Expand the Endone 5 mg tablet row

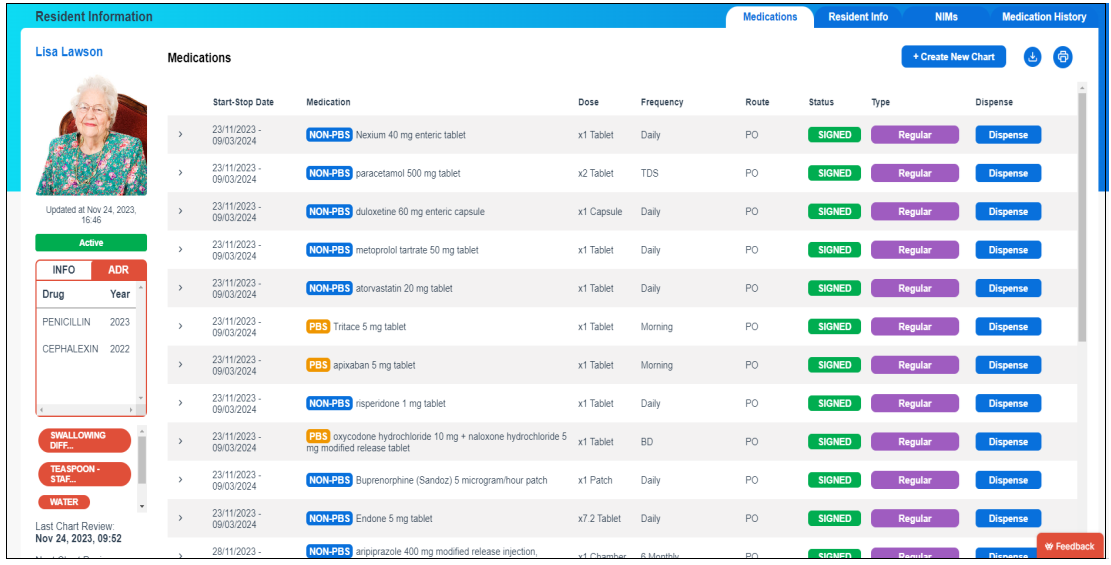click(x=181, y=518)
